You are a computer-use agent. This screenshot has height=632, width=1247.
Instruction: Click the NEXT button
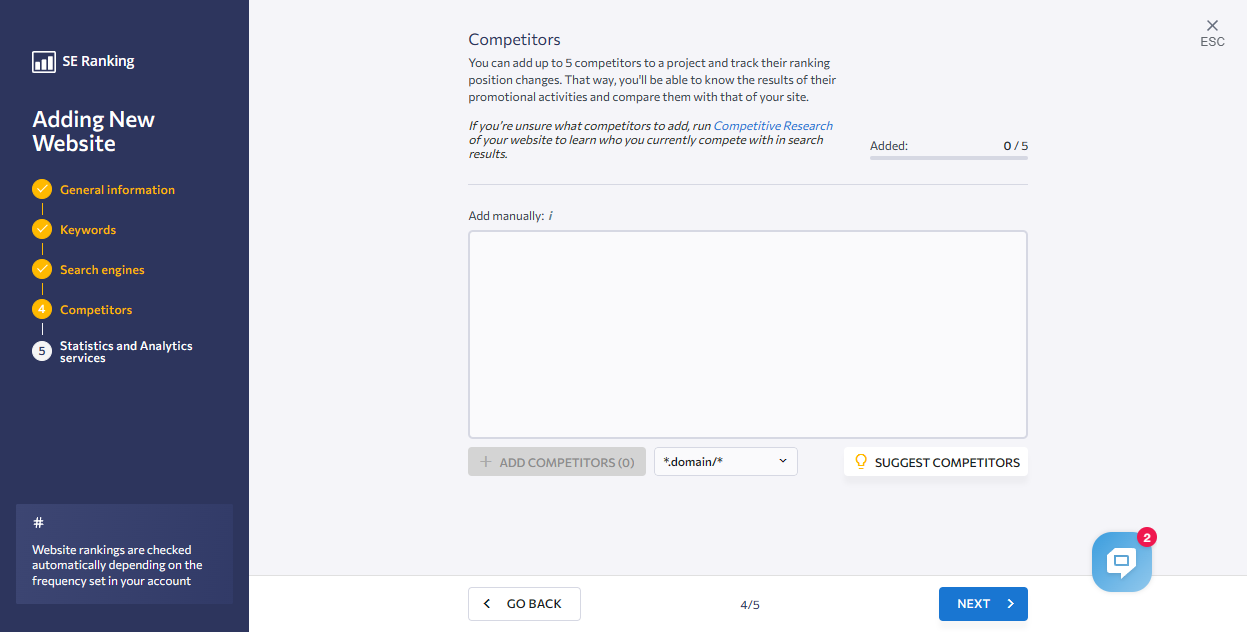(x=983, y=604)
